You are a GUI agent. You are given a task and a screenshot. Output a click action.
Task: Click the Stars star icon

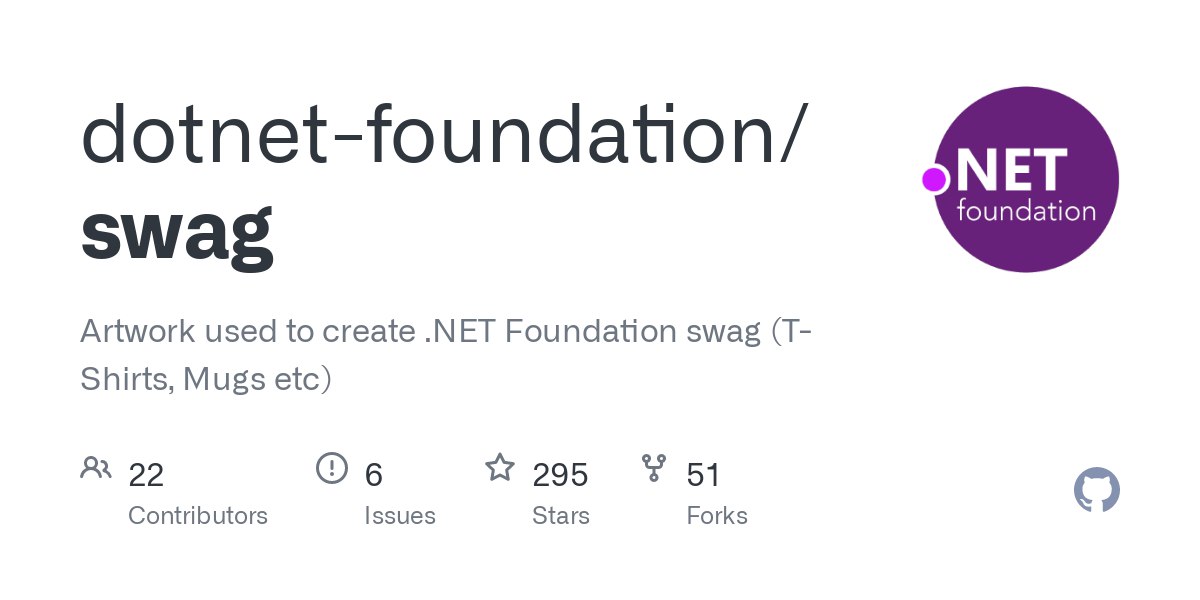500,467
